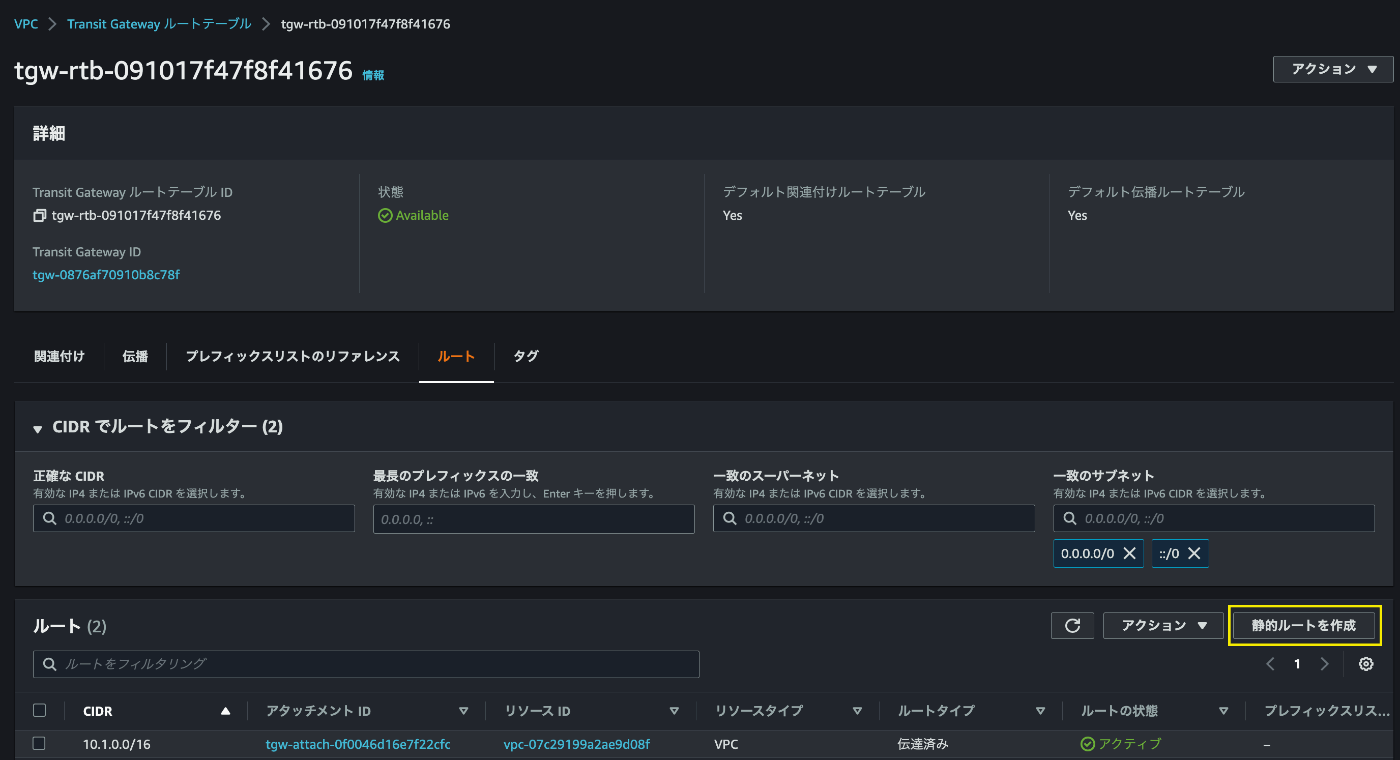Sort by ルートの状態 column
The width and height of the screenshot is (1400, 760).
click(1223, 711)
